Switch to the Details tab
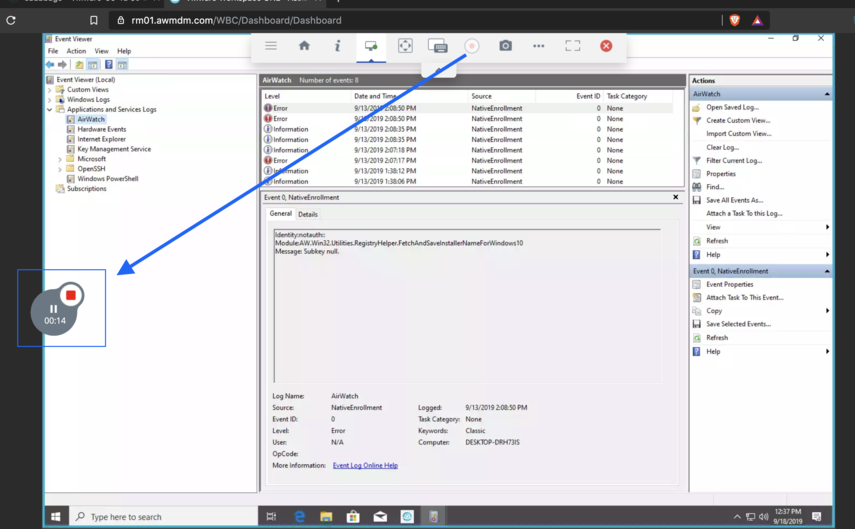855x529 pixels. 308,214
